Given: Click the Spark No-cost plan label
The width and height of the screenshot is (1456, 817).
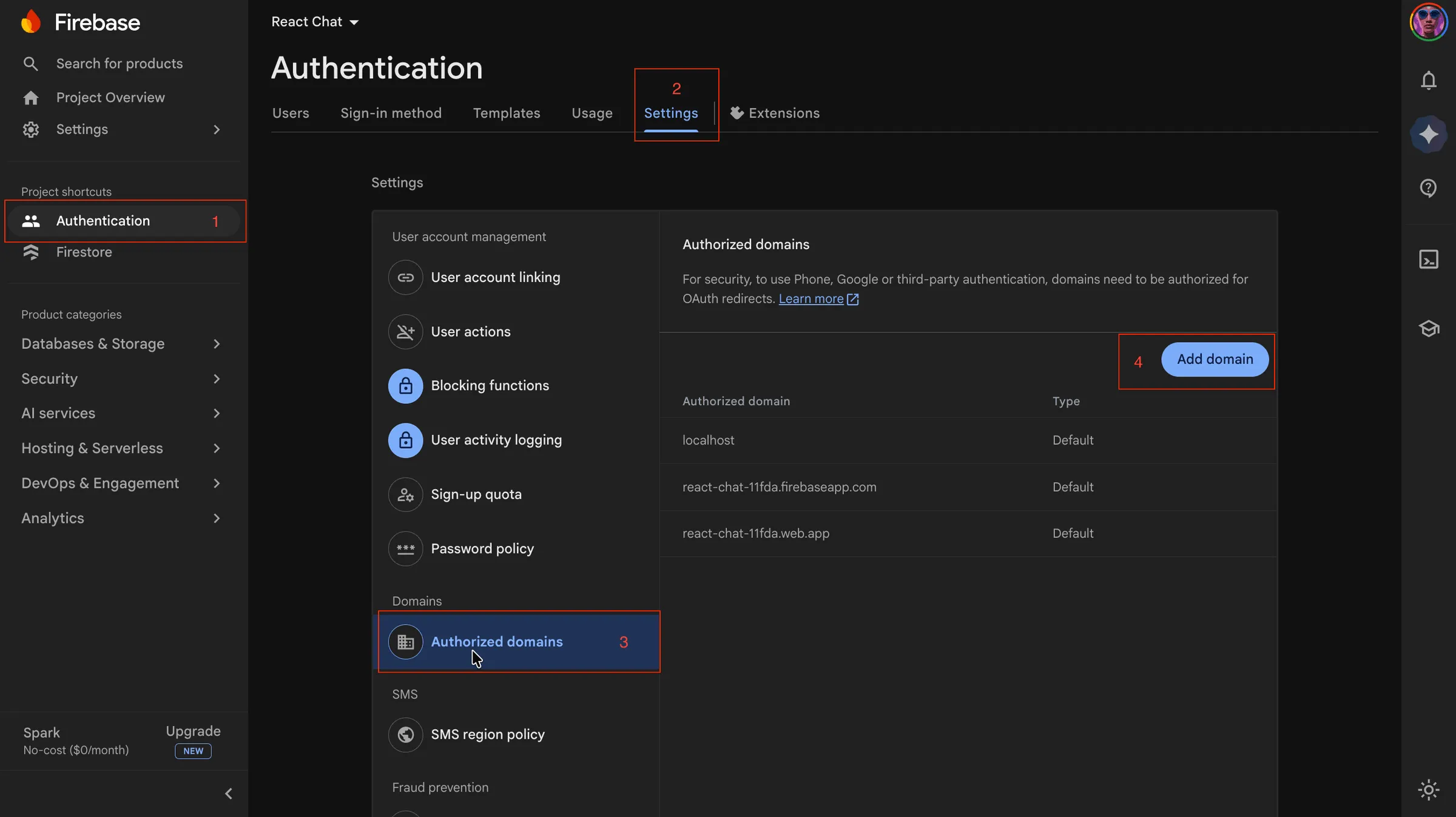Looking at the screenshot, I should 76,741.
